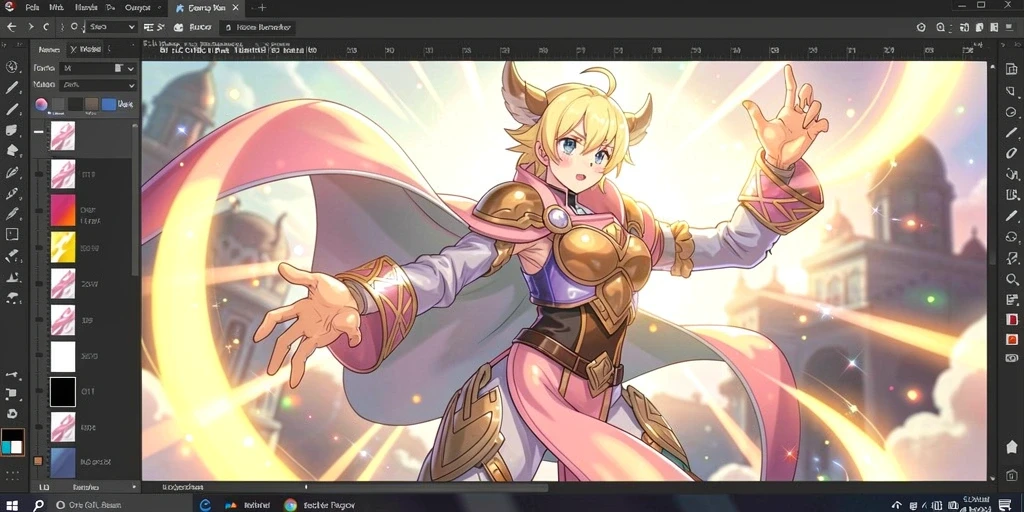This screenshot has height=512, width=1024.
Task: Open the second dropdown below it in the layers panel
Action: [98, 85]
